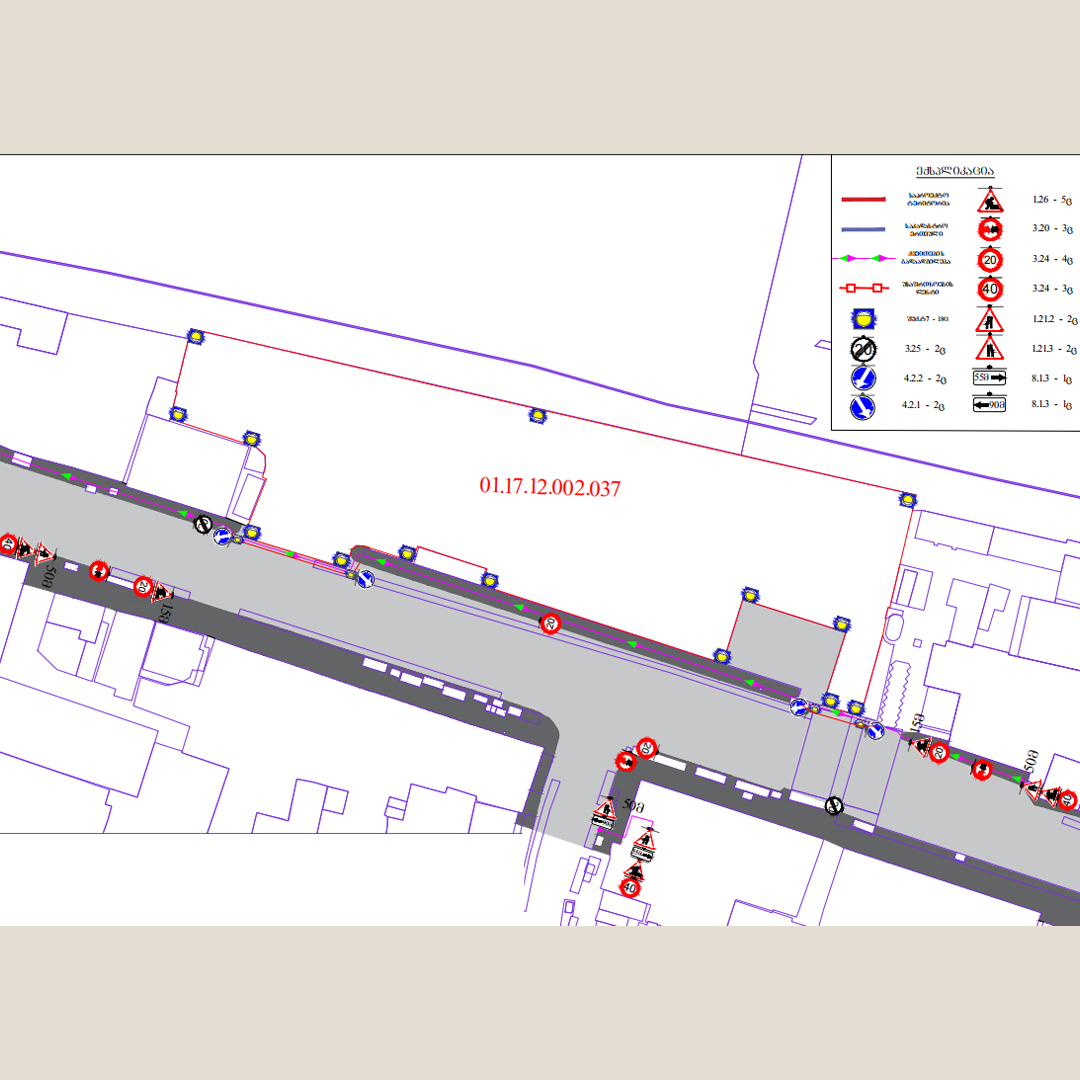Screen dimensions: 1080x1080
Task: Select the no-overtaking sign in the legend
Action: click(x=990, y=229)
